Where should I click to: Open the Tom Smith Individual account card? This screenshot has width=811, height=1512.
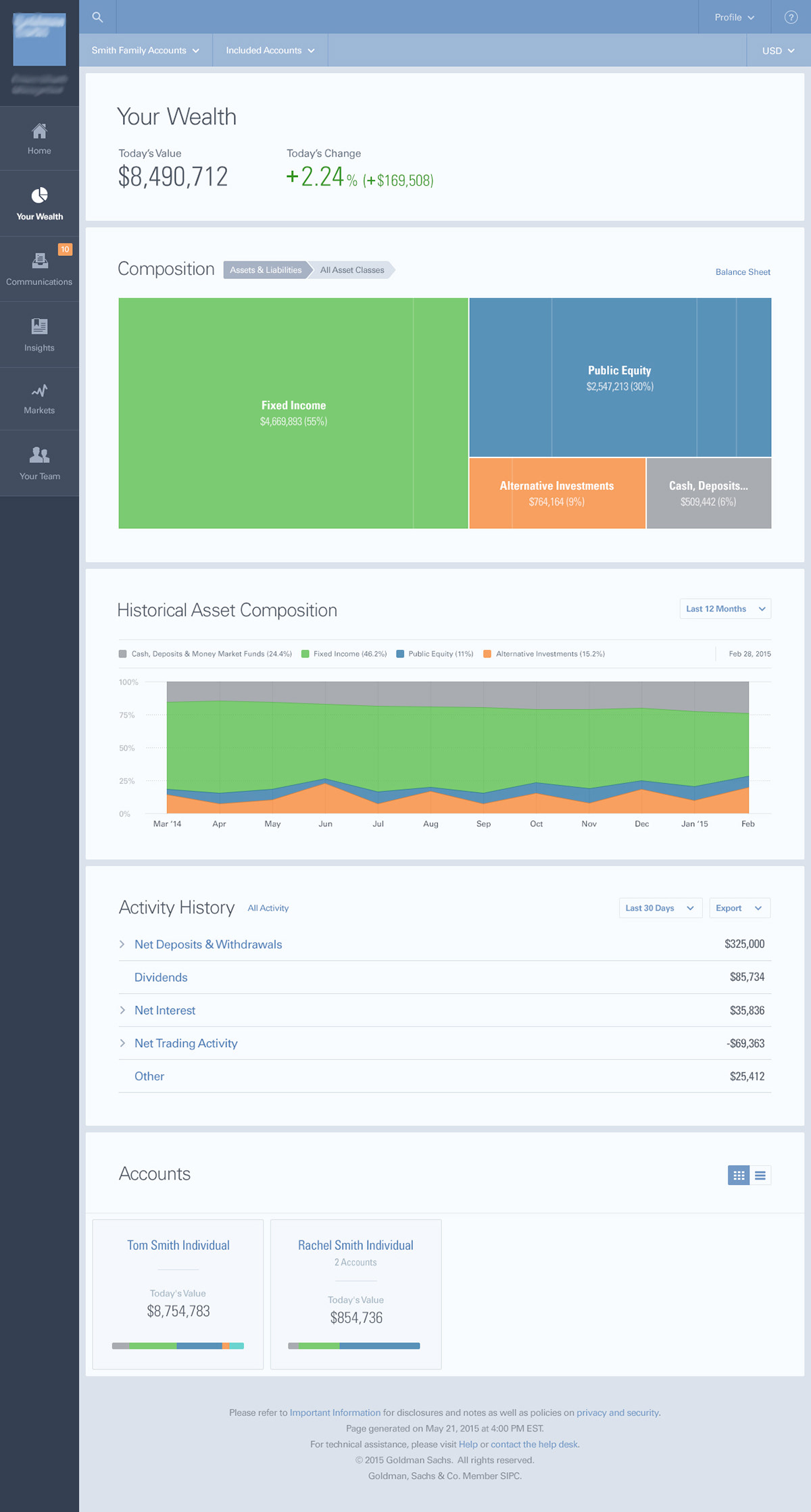pos(178,1294)
